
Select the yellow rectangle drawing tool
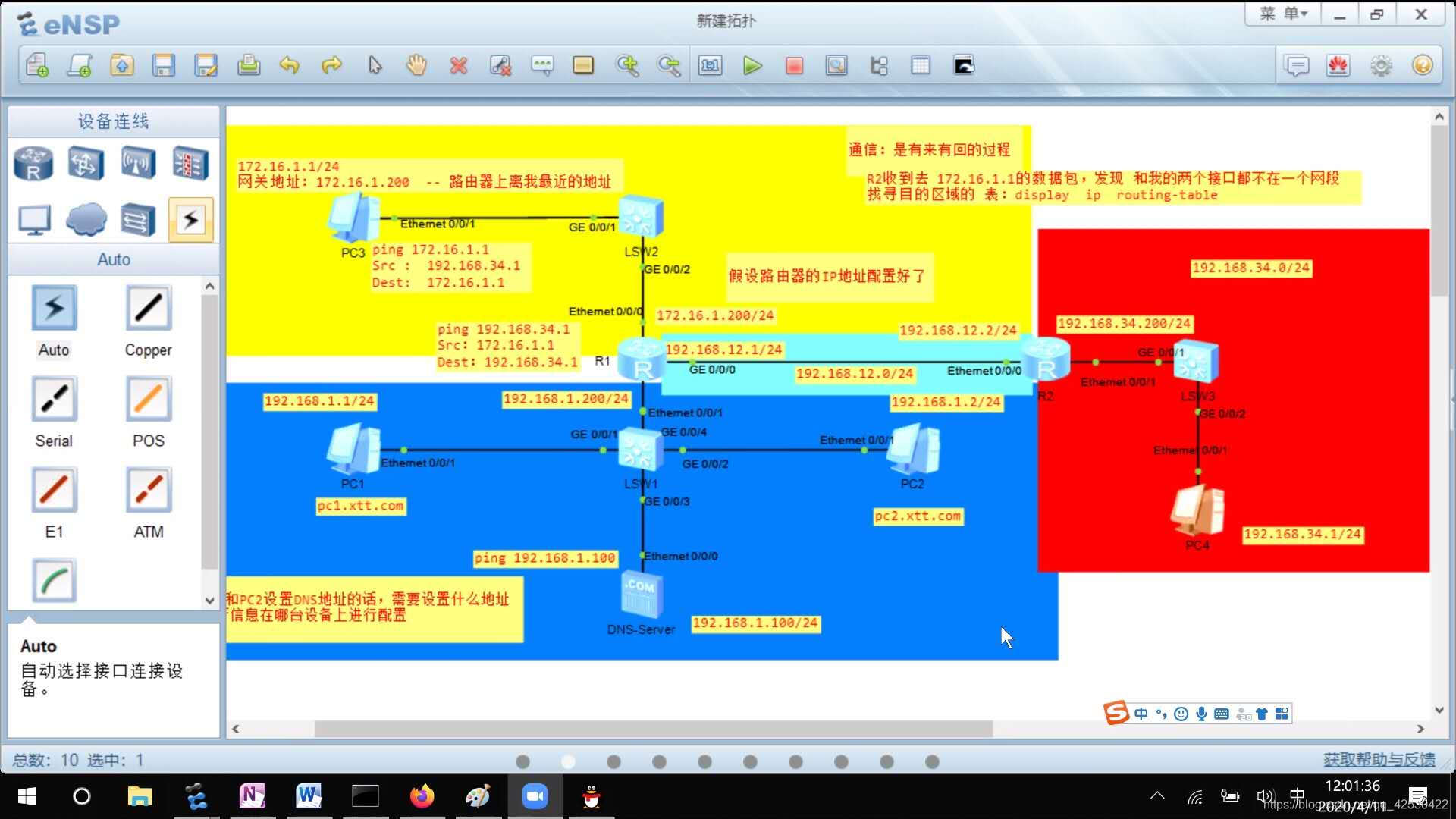click(583, 66)
